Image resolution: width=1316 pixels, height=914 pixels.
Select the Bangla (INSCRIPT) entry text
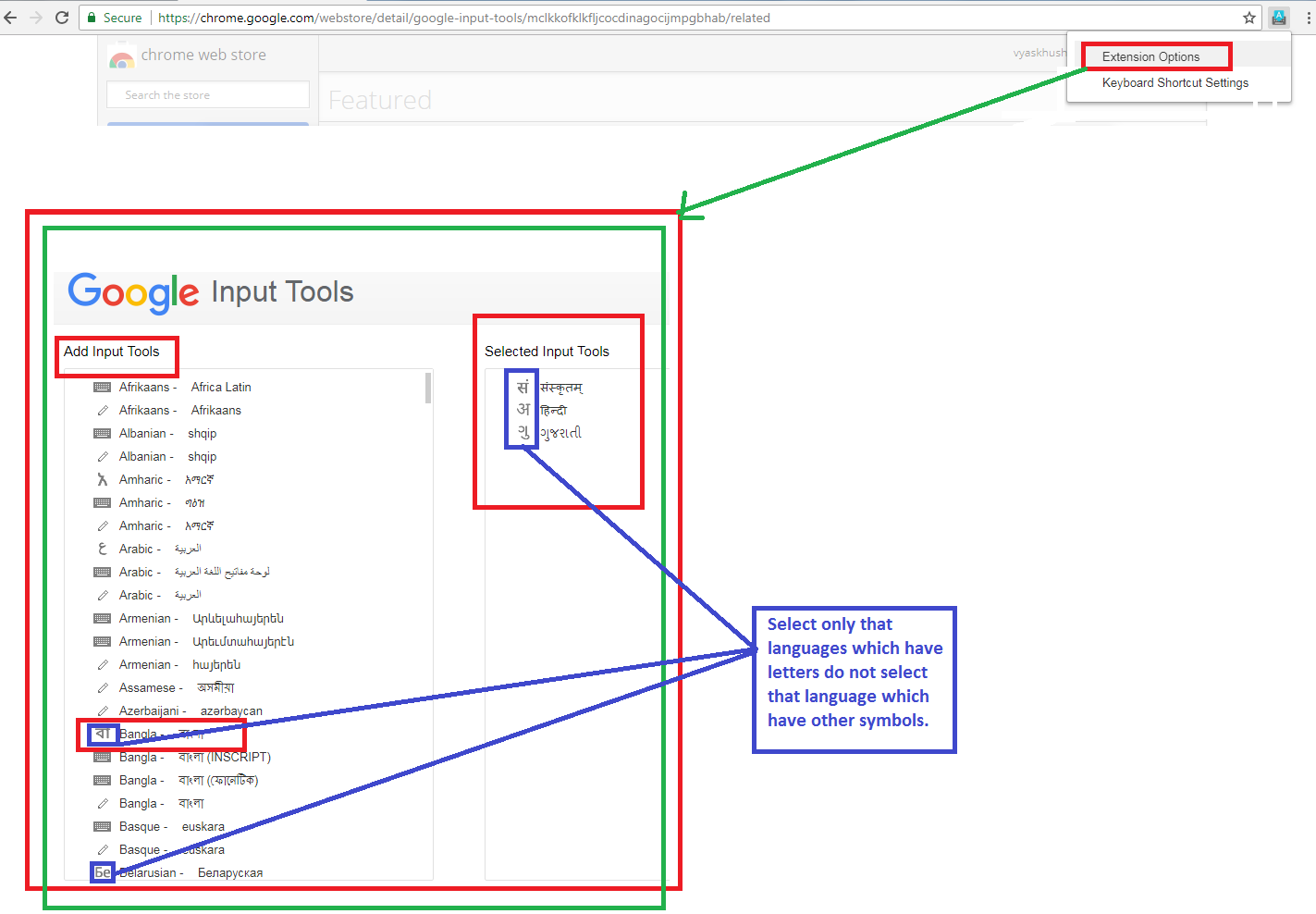pos(195,758)
